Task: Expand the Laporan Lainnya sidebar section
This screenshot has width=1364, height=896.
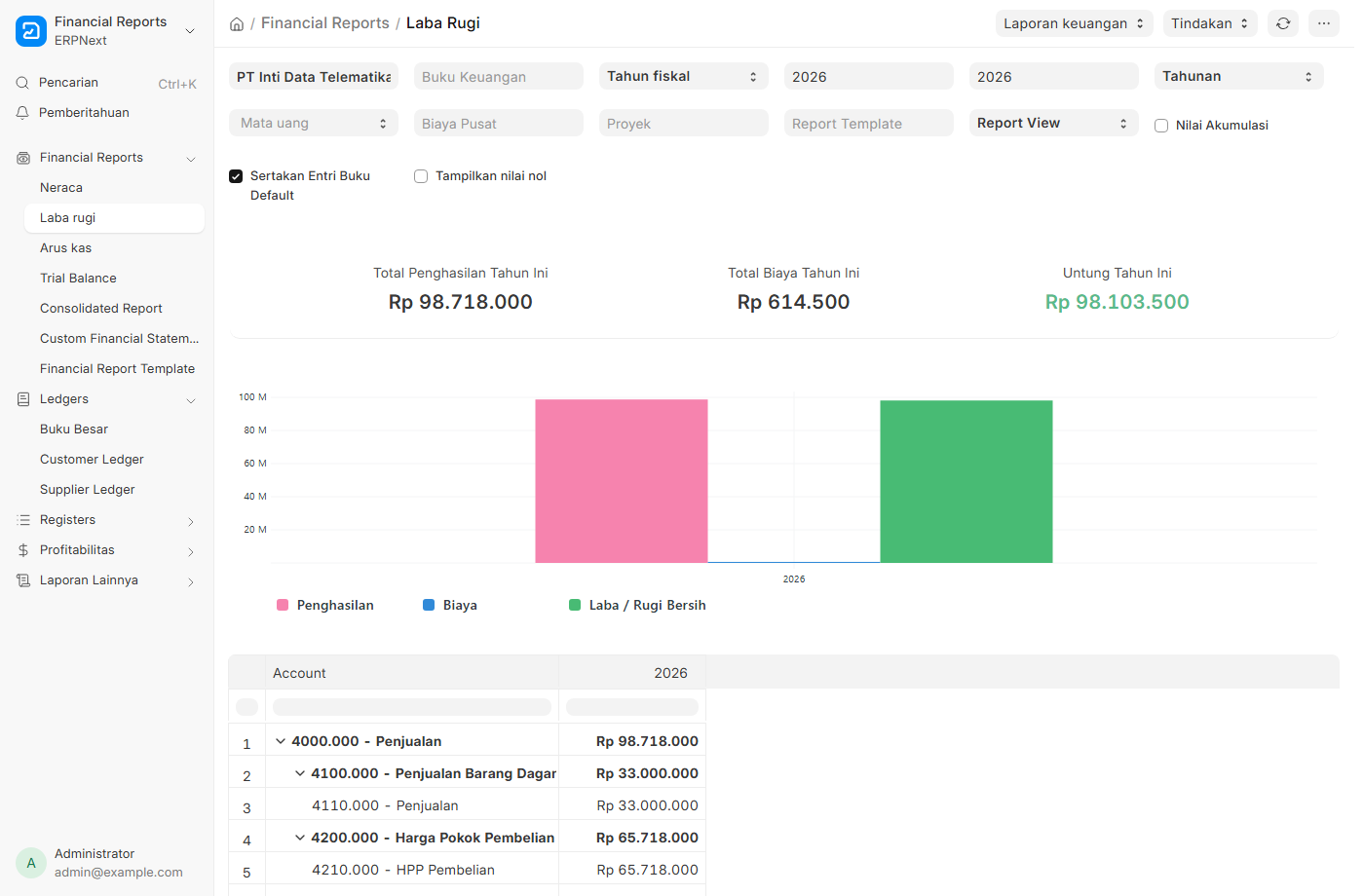Action: [x=191, y=581]
